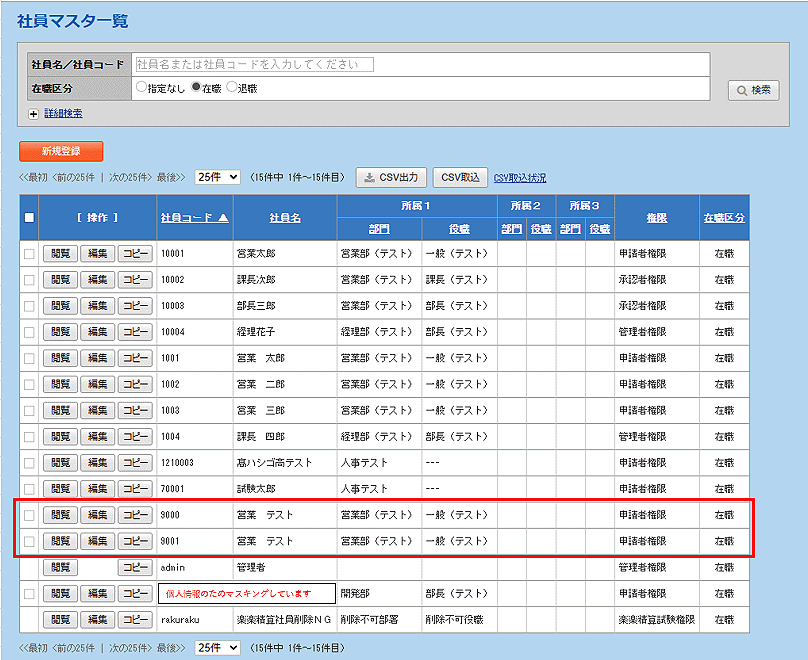The width and height of the screenshot is (808, 660).
Task: Sort by 権限 column header
Action: coord(657,218)
